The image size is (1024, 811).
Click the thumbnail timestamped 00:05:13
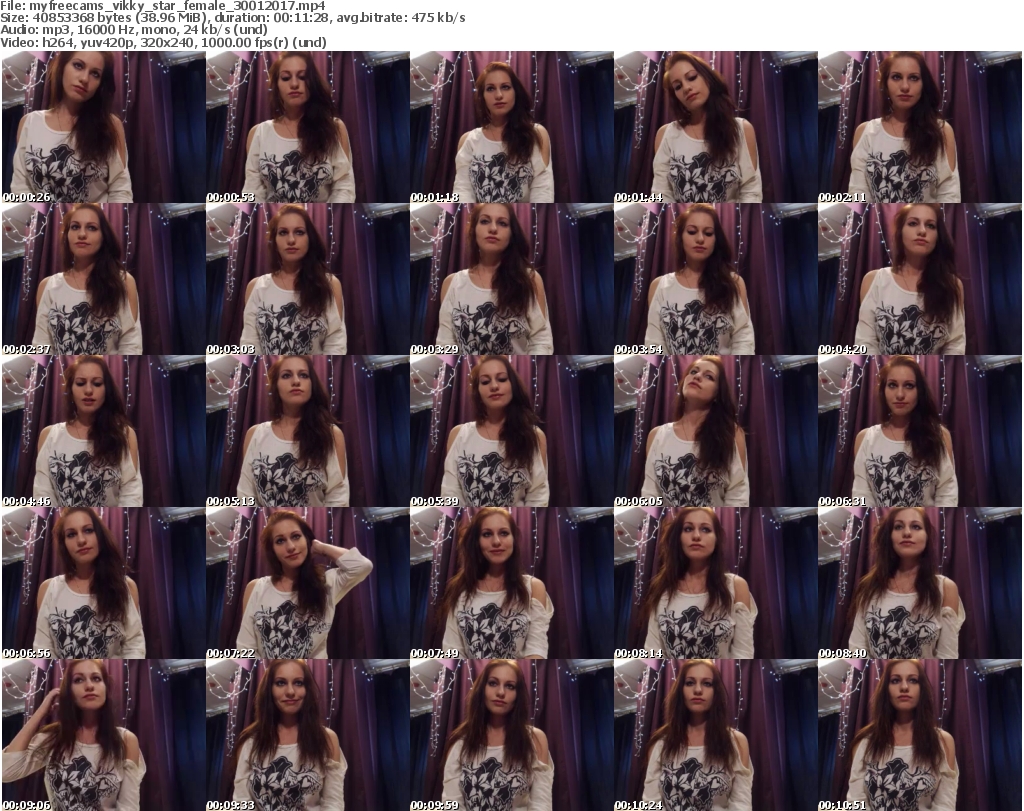308,431
